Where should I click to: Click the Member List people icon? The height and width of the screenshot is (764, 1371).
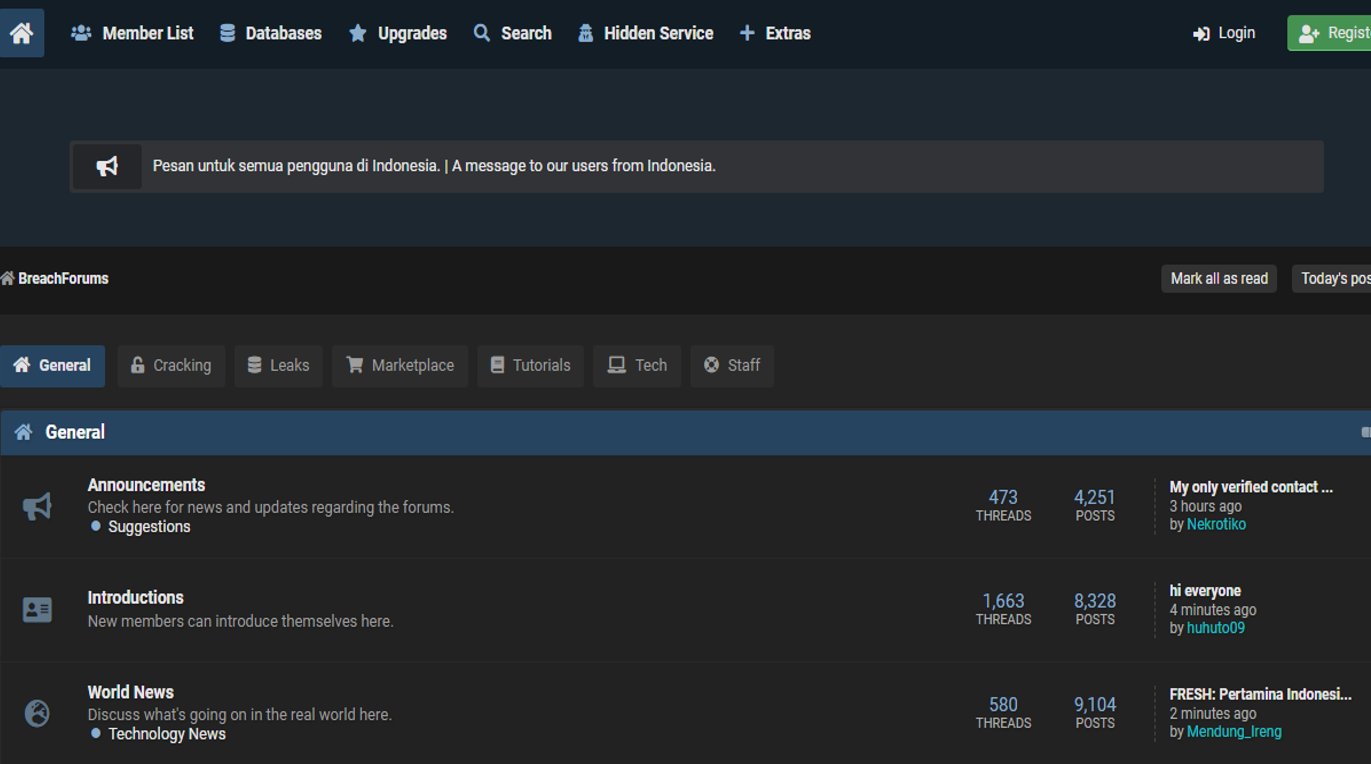81,33
